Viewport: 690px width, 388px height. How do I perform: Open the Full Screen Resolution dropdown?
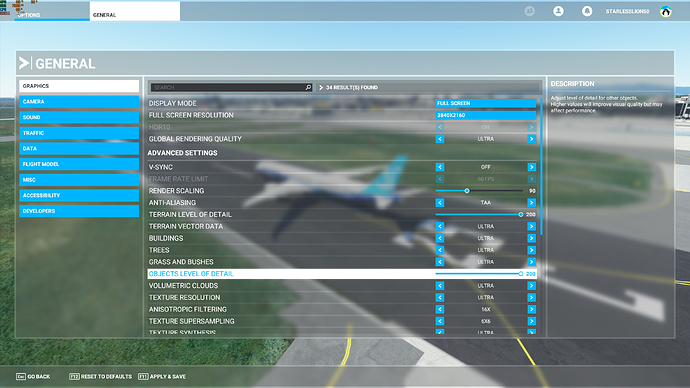(x=486, y=115)
